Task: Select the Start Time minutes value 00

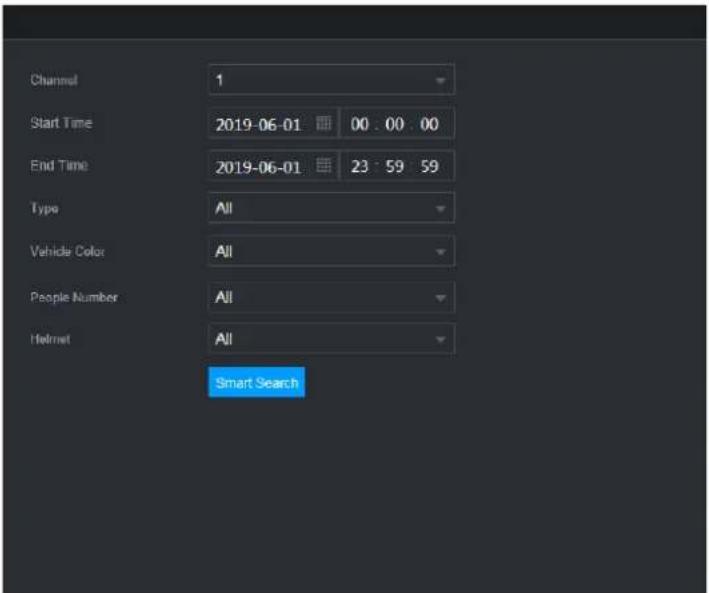Action: point(394,124)
